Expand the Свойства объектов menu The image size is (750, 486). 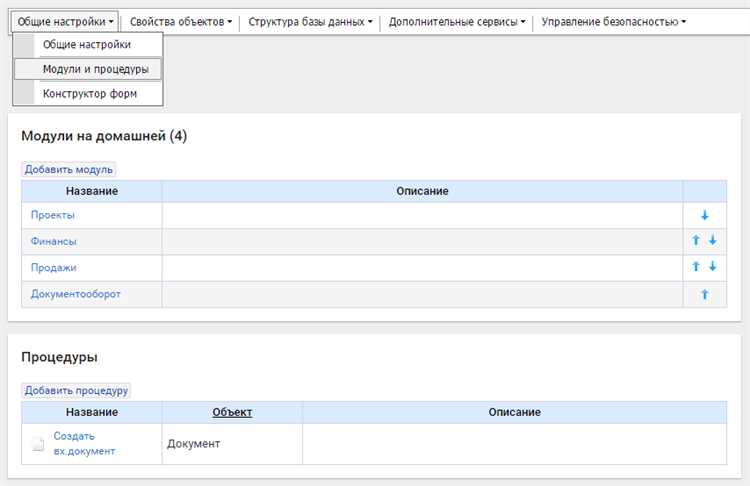tap(181, 22)
